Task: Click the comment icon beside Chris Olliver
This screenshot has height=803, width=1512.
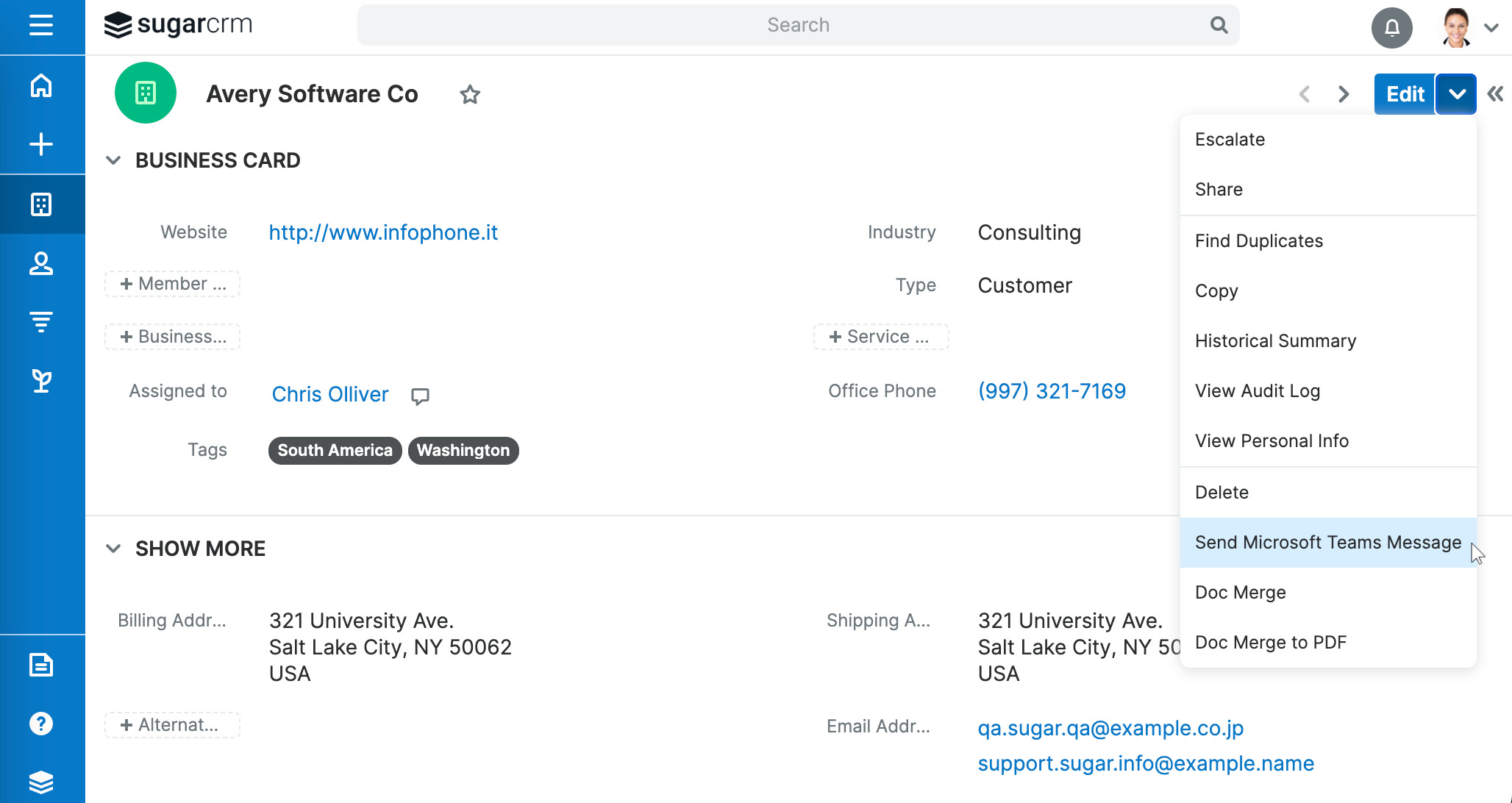Action: [420, 396]
